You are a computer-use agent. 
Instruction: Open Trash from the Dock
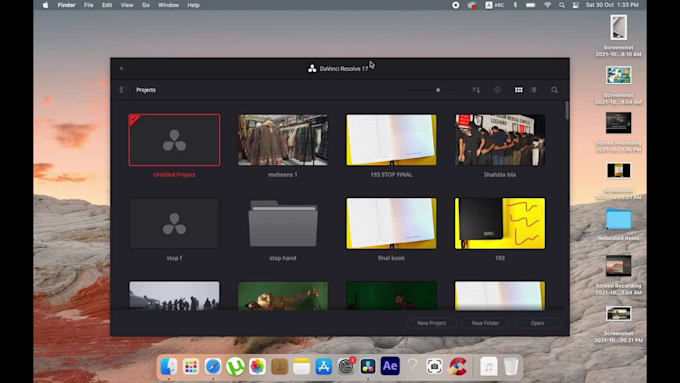511,367
